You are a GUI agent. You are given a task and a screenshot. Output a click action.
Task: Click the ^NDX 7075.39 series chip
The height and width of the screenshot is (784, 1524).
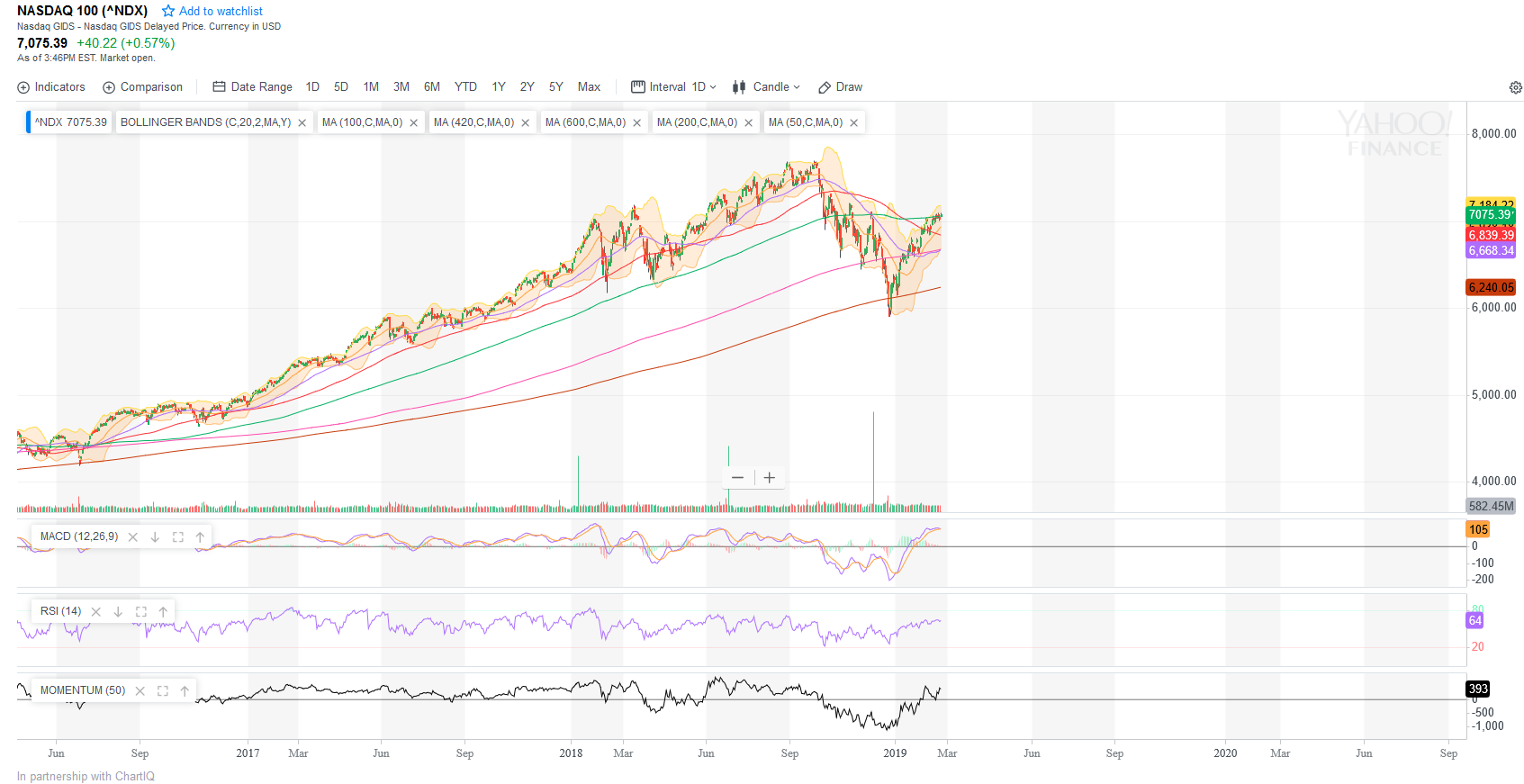(70, 122)
